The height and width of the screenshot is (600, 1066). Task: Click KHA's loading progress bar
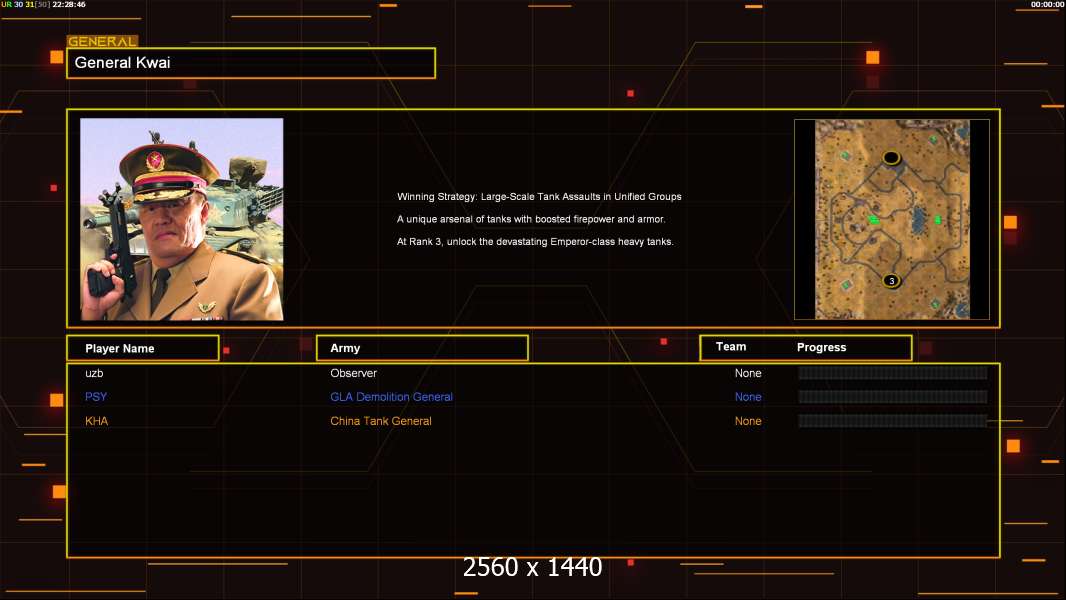point(892,421)
